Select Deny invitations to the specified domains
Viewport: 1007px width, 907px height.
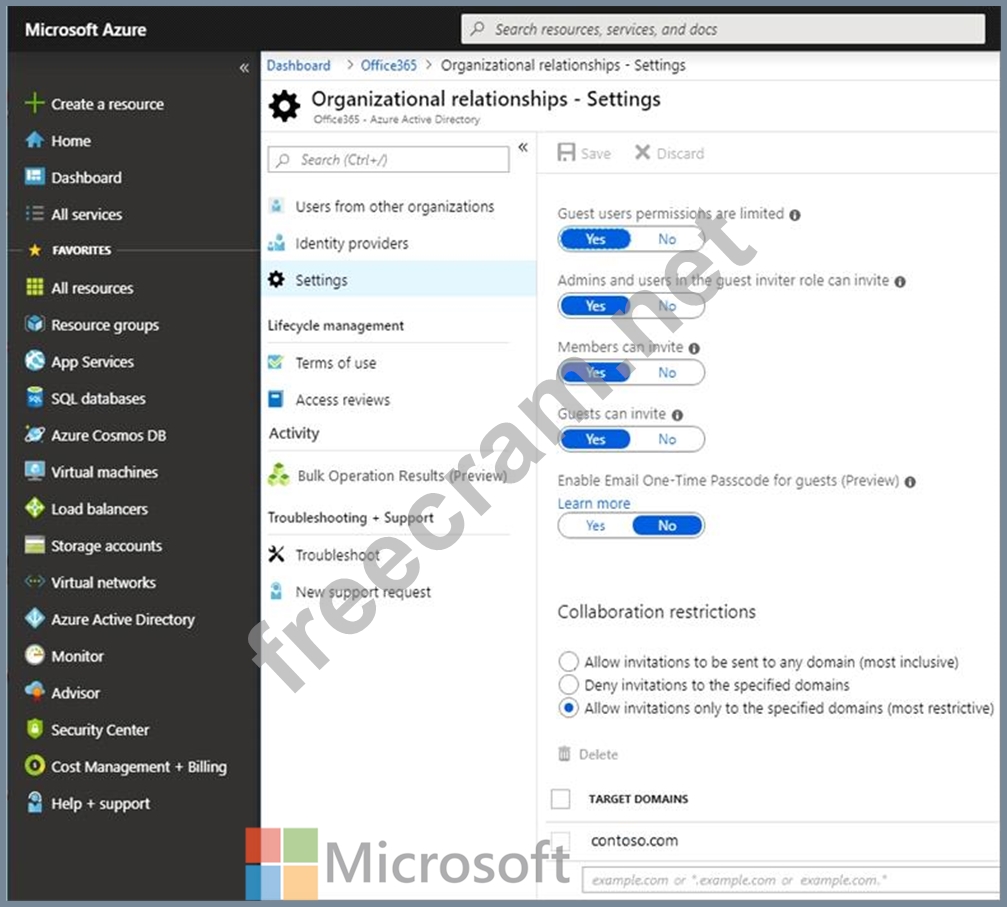568,685
